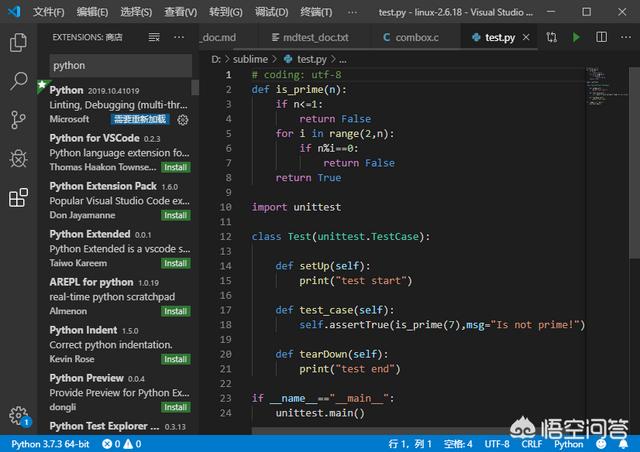The height and width of the screenshot is (452, 640).
Task: Open feedback smiley in status bar
Action: tap(601, 444)
